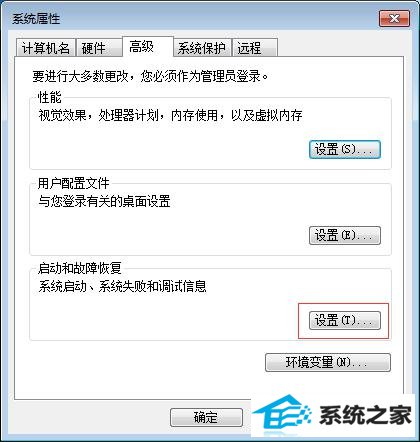Click the administrator login notice text

click(x=150, y=76)
